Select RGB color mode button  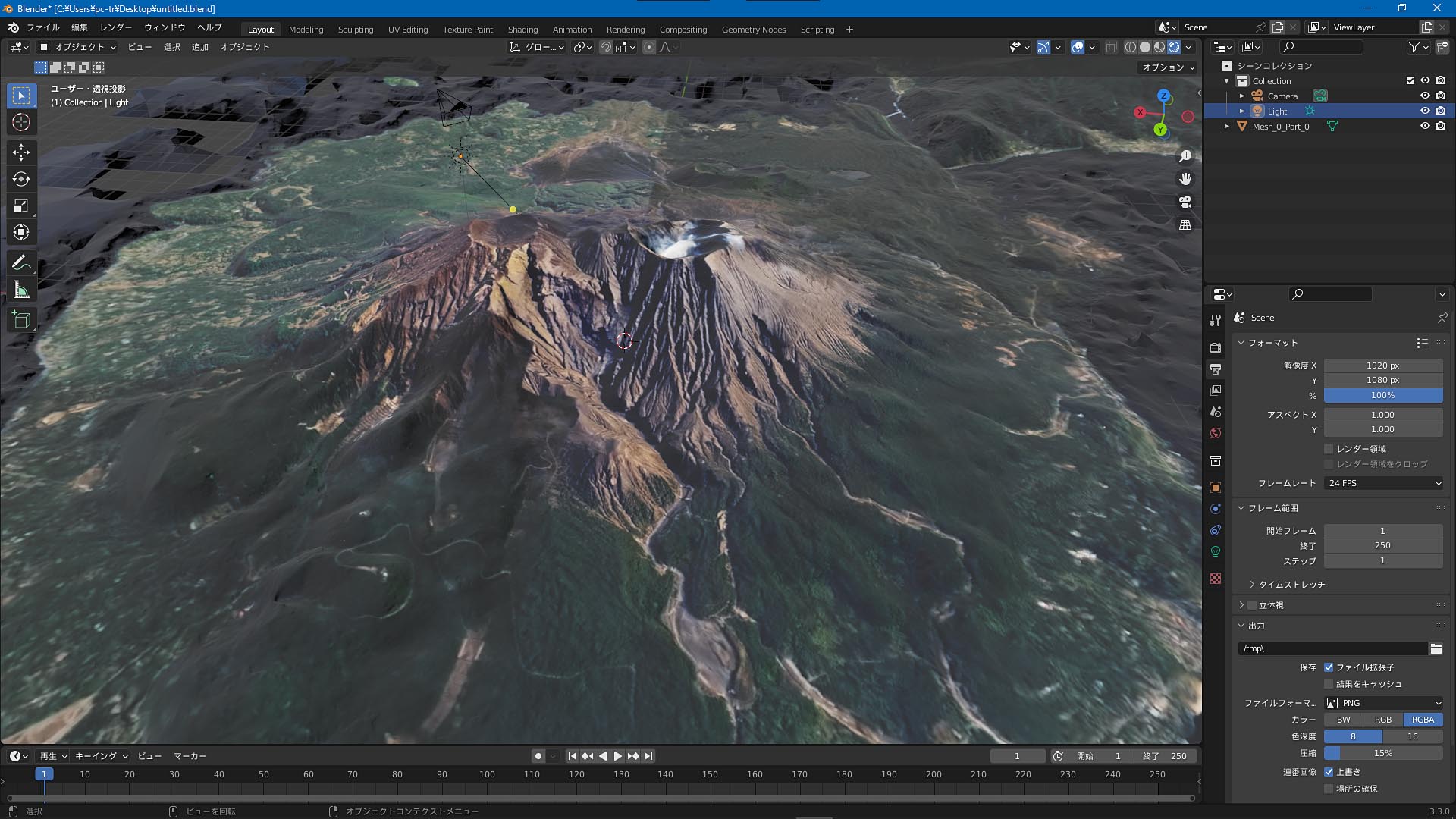tap(1383, 720)
